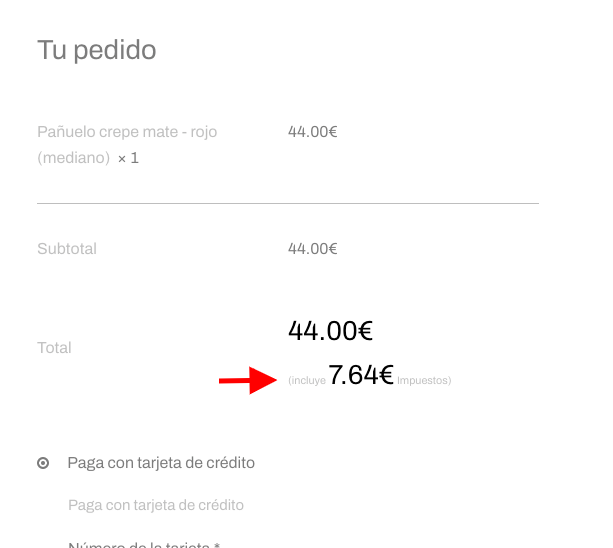Image resolution: width=613 pixels, height=548 pixels.
Task: Click the "Subtotal" label
Action: coord(67,249)
